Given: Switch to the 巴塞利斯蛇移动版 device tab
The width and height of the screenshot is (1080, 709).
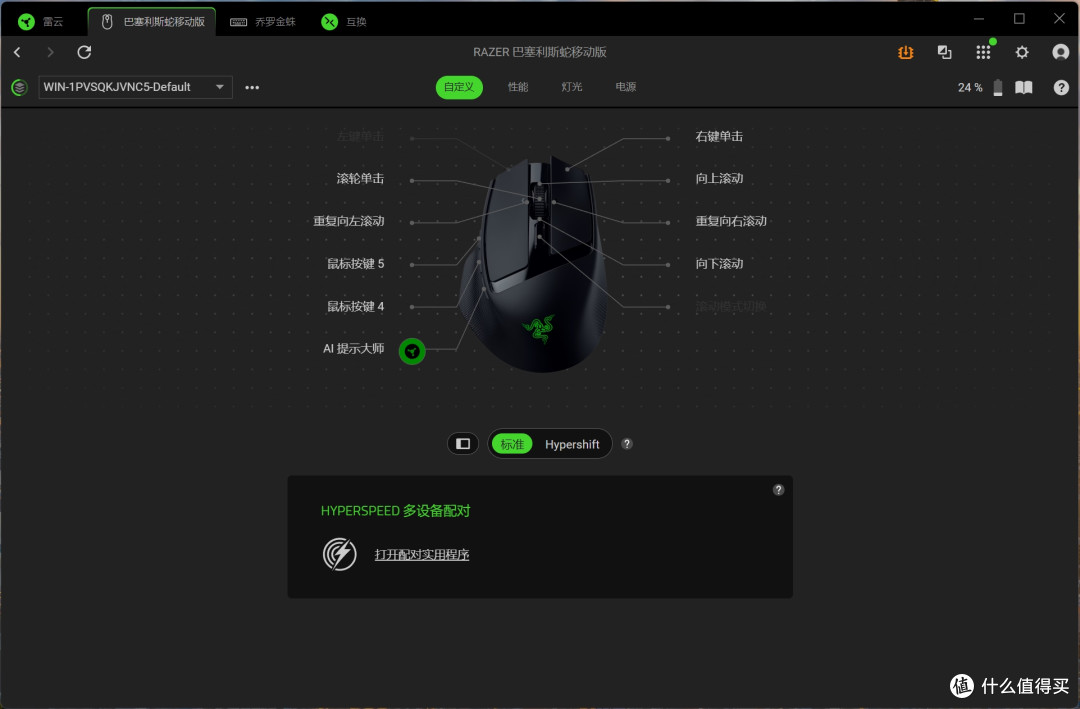Looking at the screenshot, I should (x=152, y=22).
